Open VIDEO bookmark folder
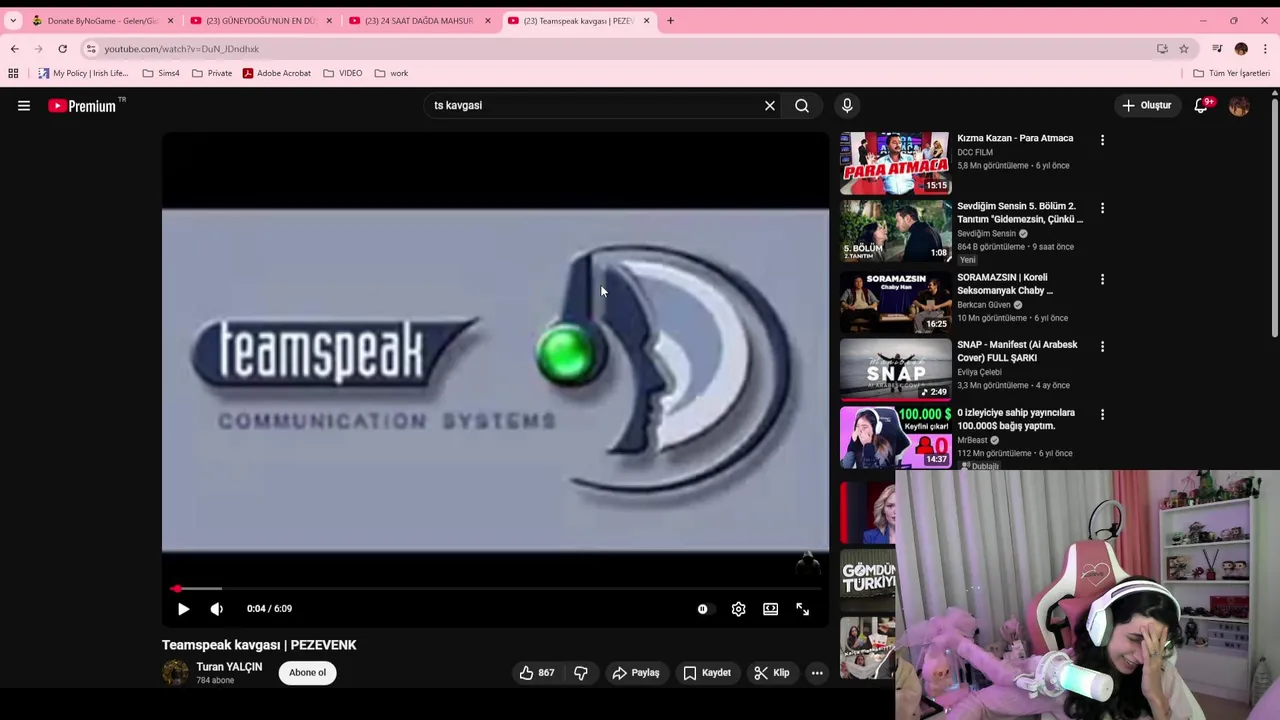Viewport: 1280px width, 720px height. click(x=343, y=73)
